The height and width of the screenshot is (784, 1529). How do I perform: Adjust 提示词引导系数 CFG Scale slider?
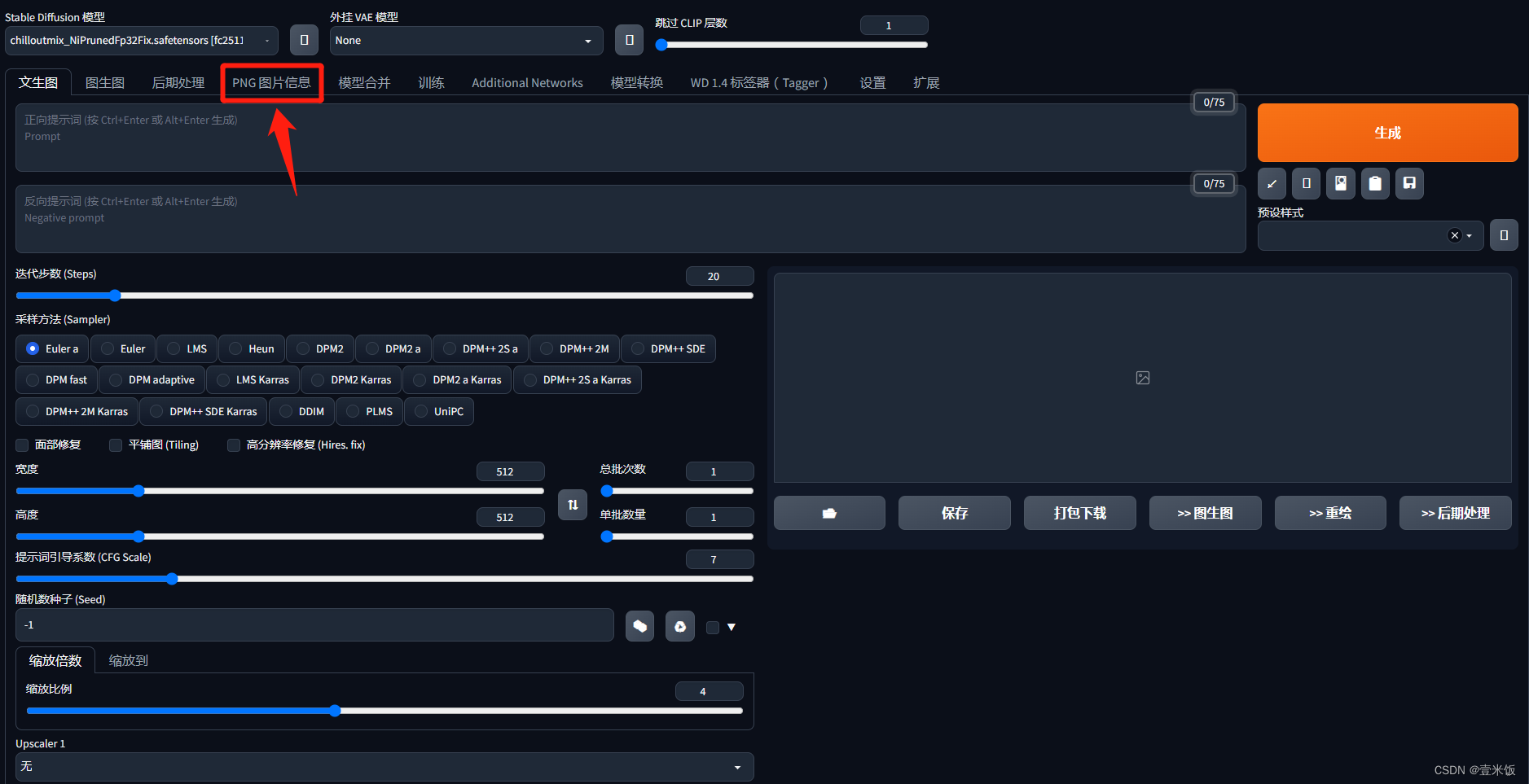384,579
